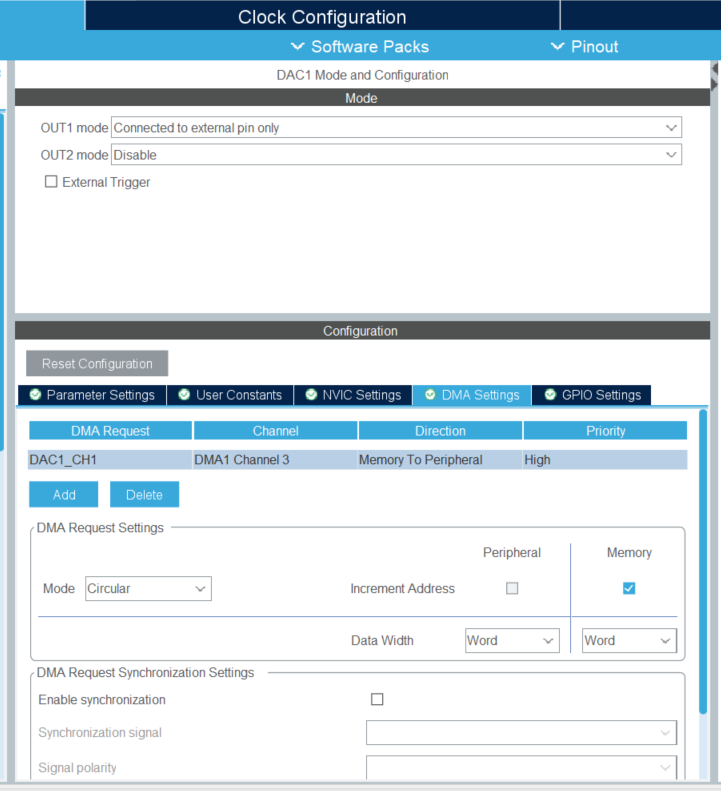Click the panel collapse arrows at top right

[715, 76]
